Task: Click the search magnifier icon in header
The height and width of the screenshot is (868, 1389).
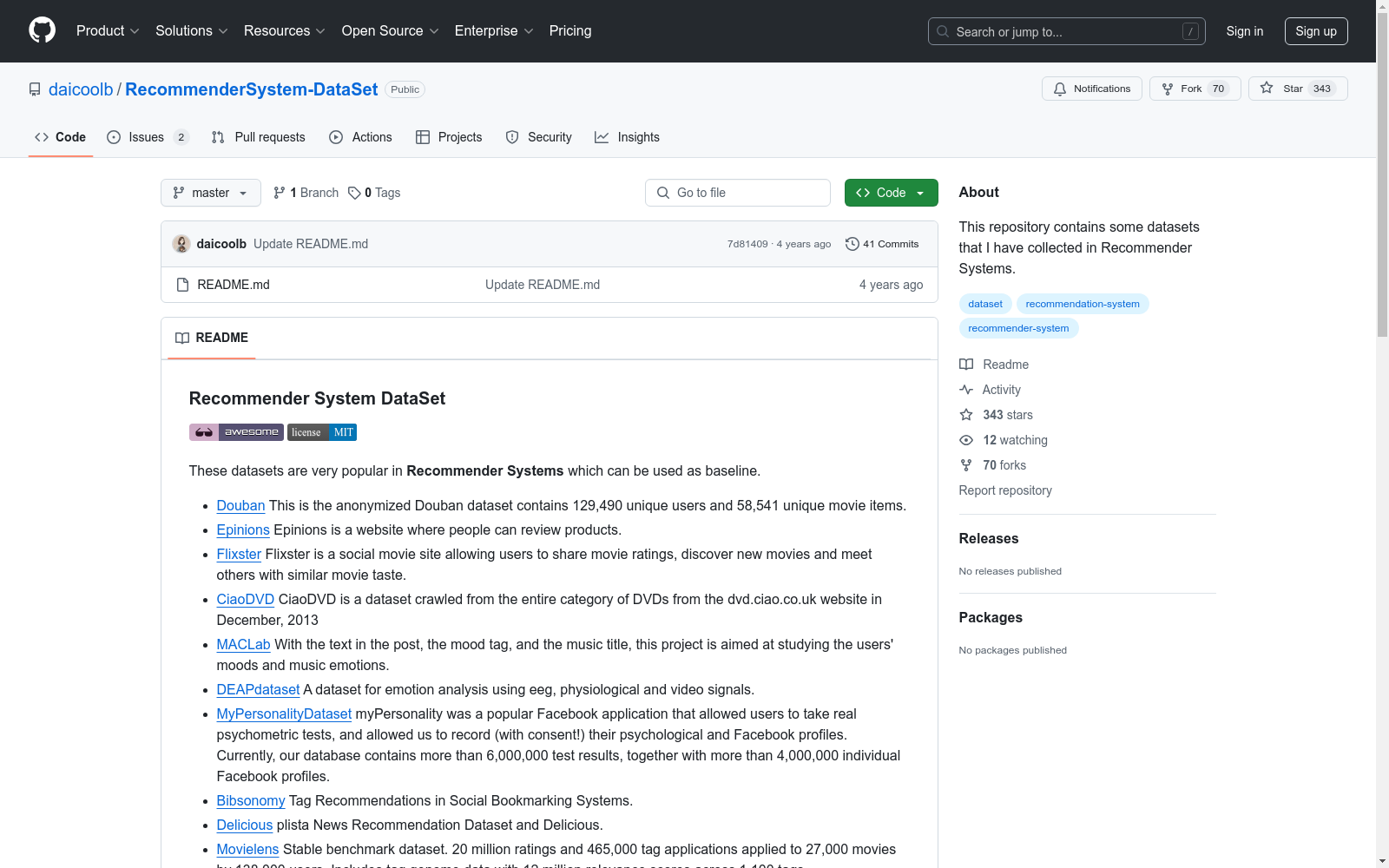Action: pyautogui.click(x=943, y=31)
